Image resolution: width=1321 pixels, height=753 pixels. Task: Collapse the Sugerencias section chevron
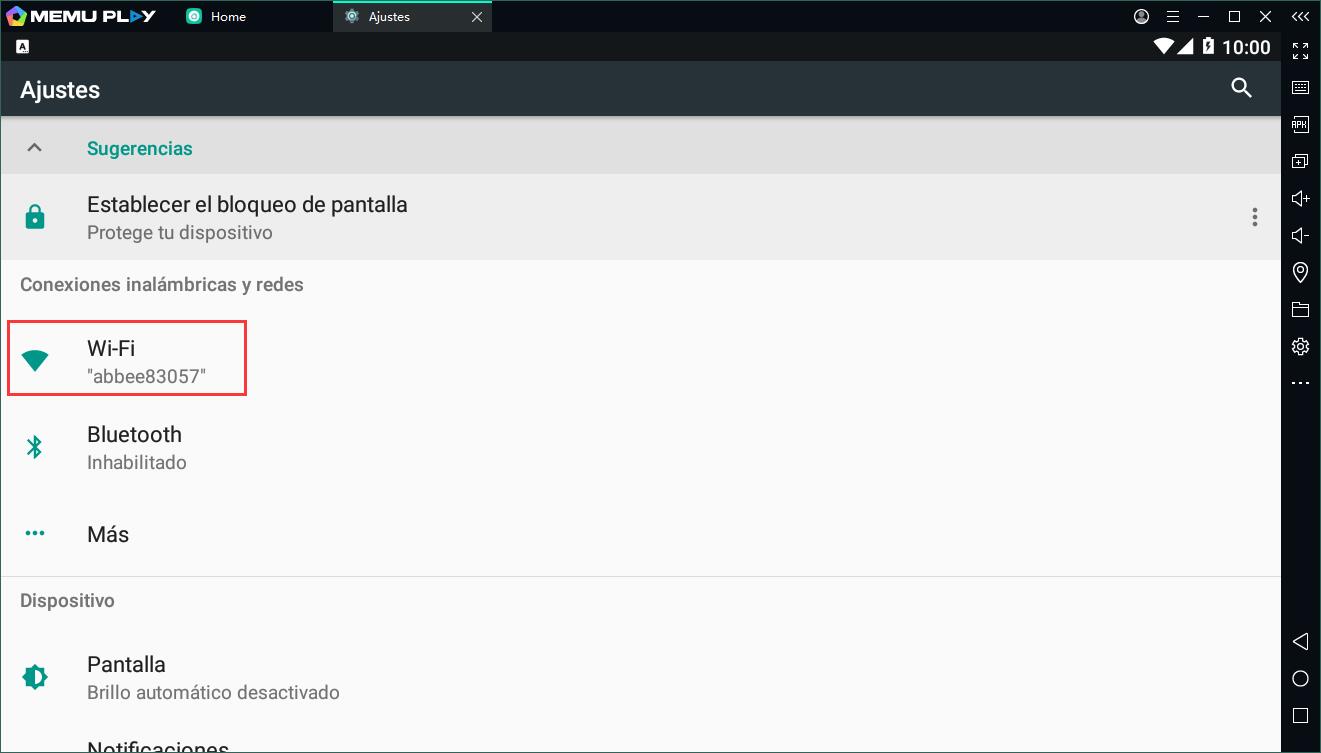(x=34, y=148)
